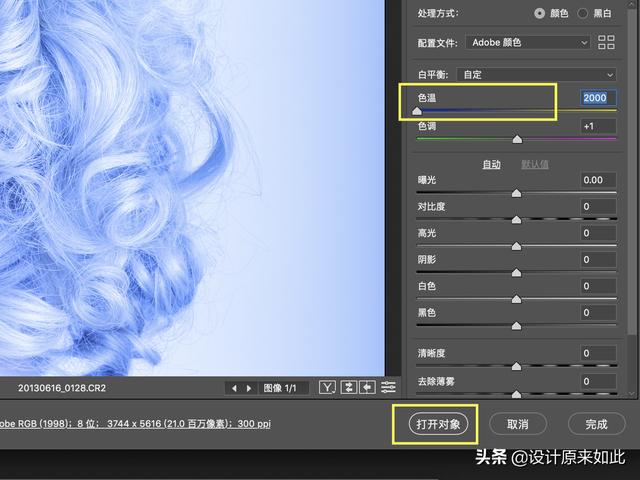Go to next image with right arrow
Viewport: 640px width, 480px height.
click(x=249, y=388)
